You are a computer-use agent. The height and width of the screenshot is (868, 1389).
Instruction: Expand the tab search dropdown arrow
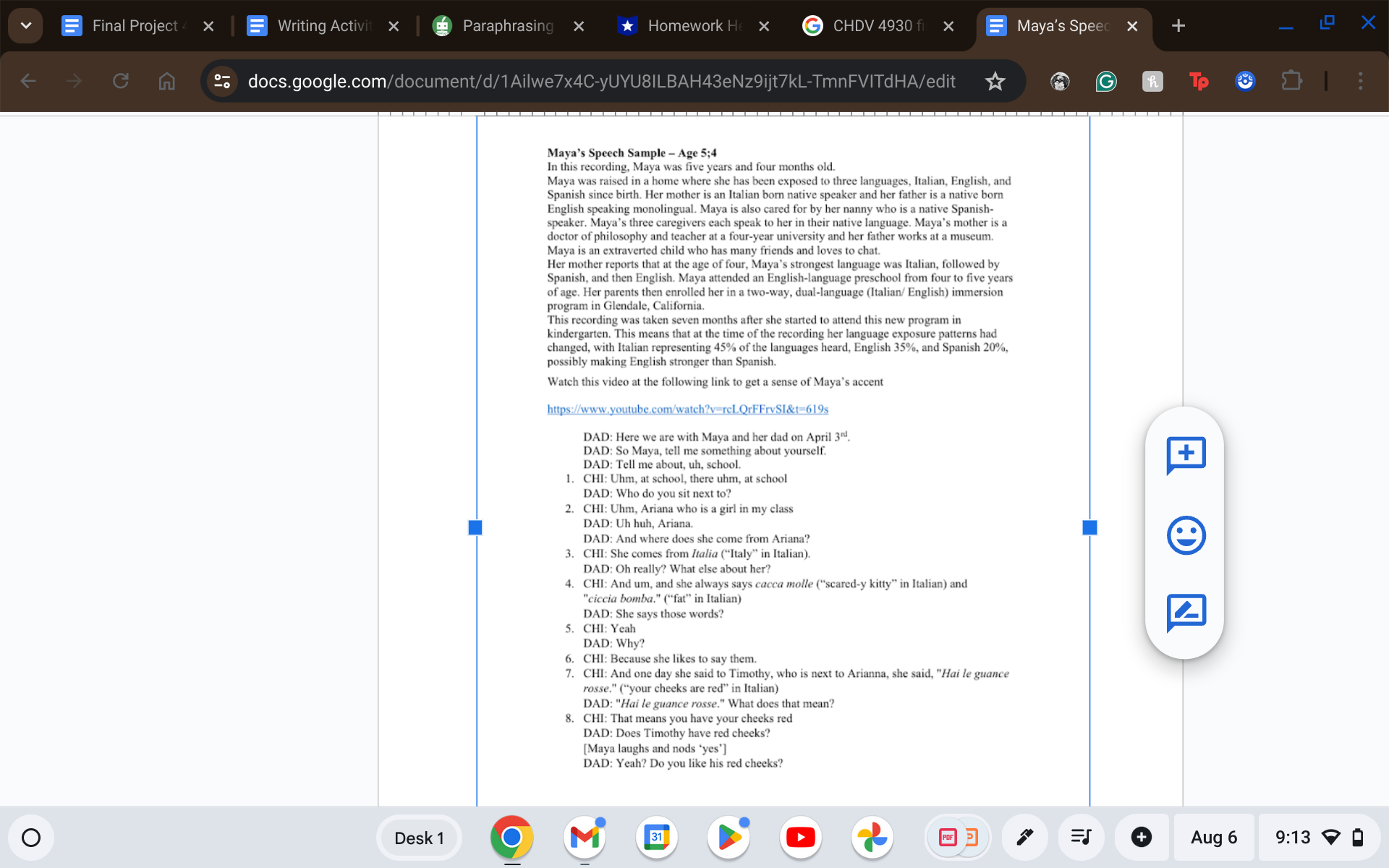pos(26,26)
